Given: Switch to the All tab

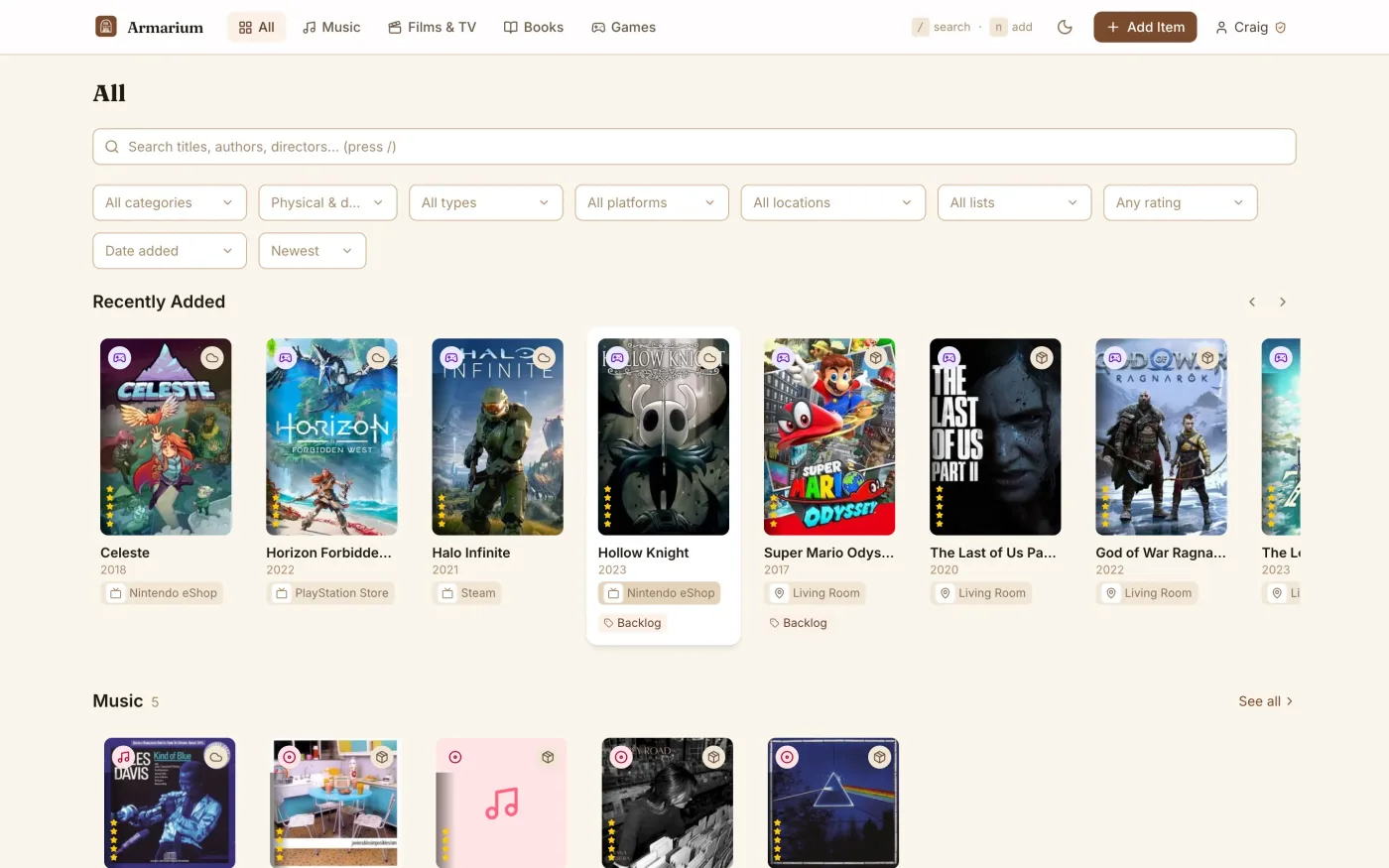Looking at the screenshot, I should (x=257, y=27).
